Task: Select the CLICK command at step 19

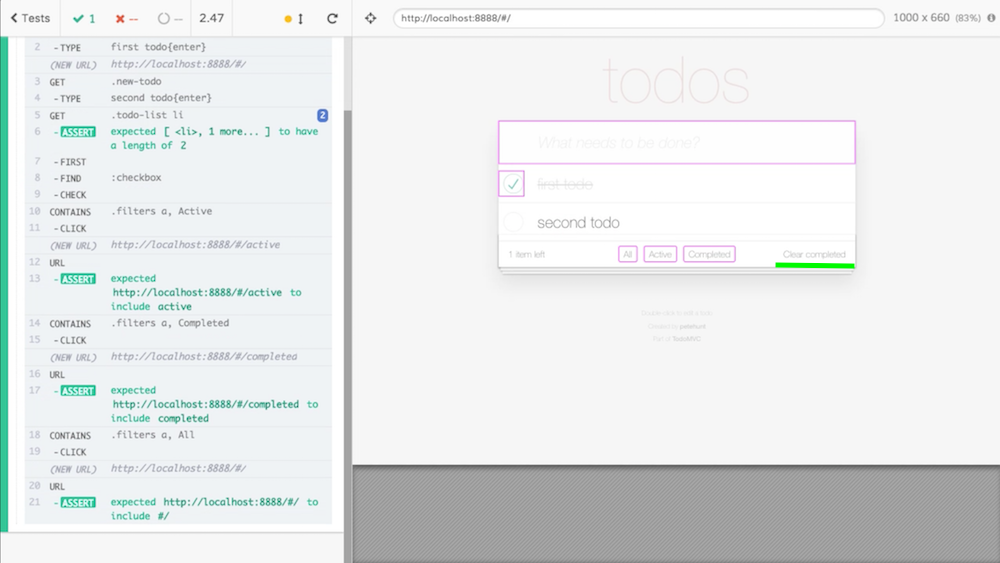Action: (178, 452)
